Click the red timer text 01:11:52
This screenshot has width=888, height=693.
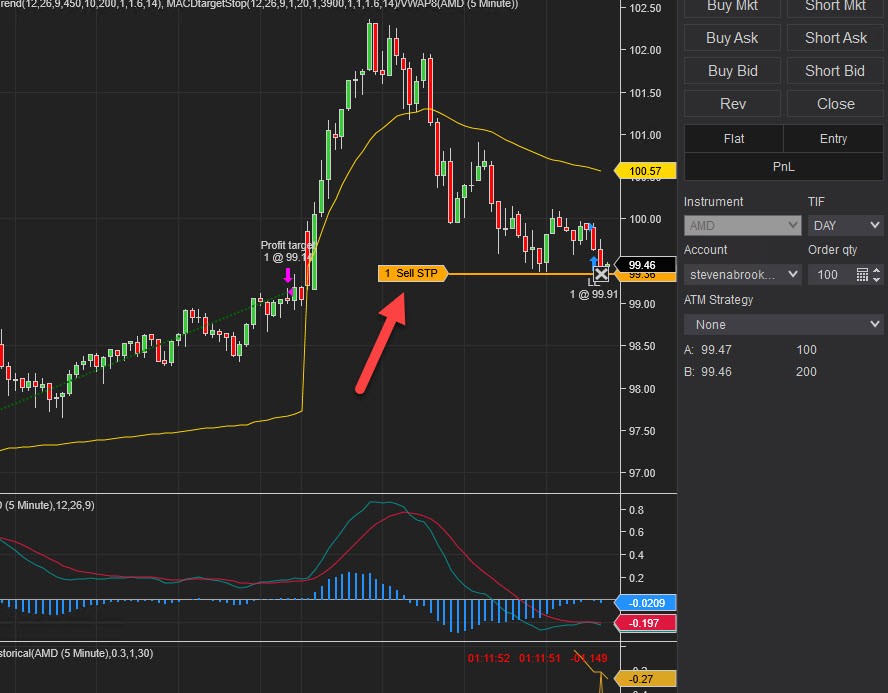click(488, 658)
